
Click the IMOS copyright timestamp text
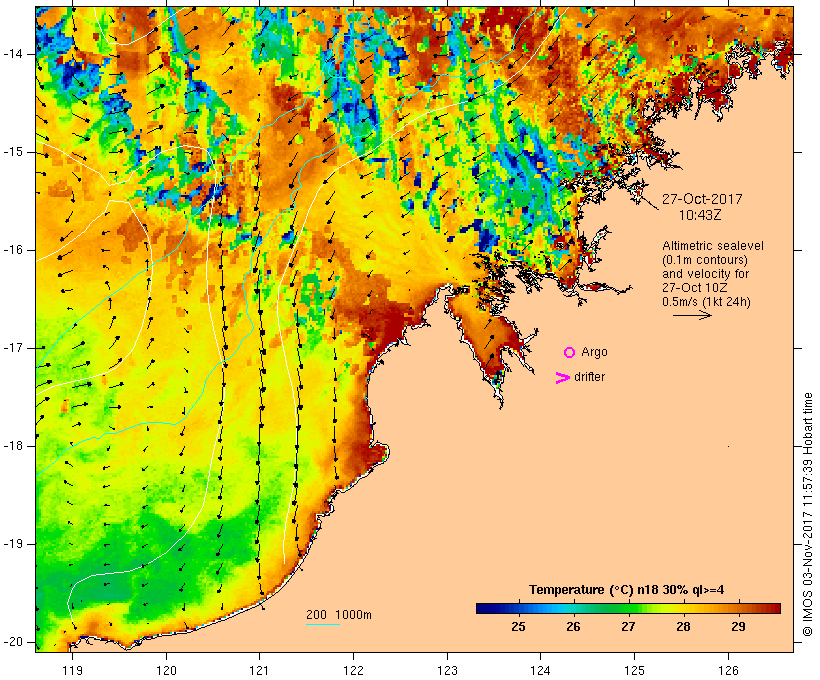[808, 515]
